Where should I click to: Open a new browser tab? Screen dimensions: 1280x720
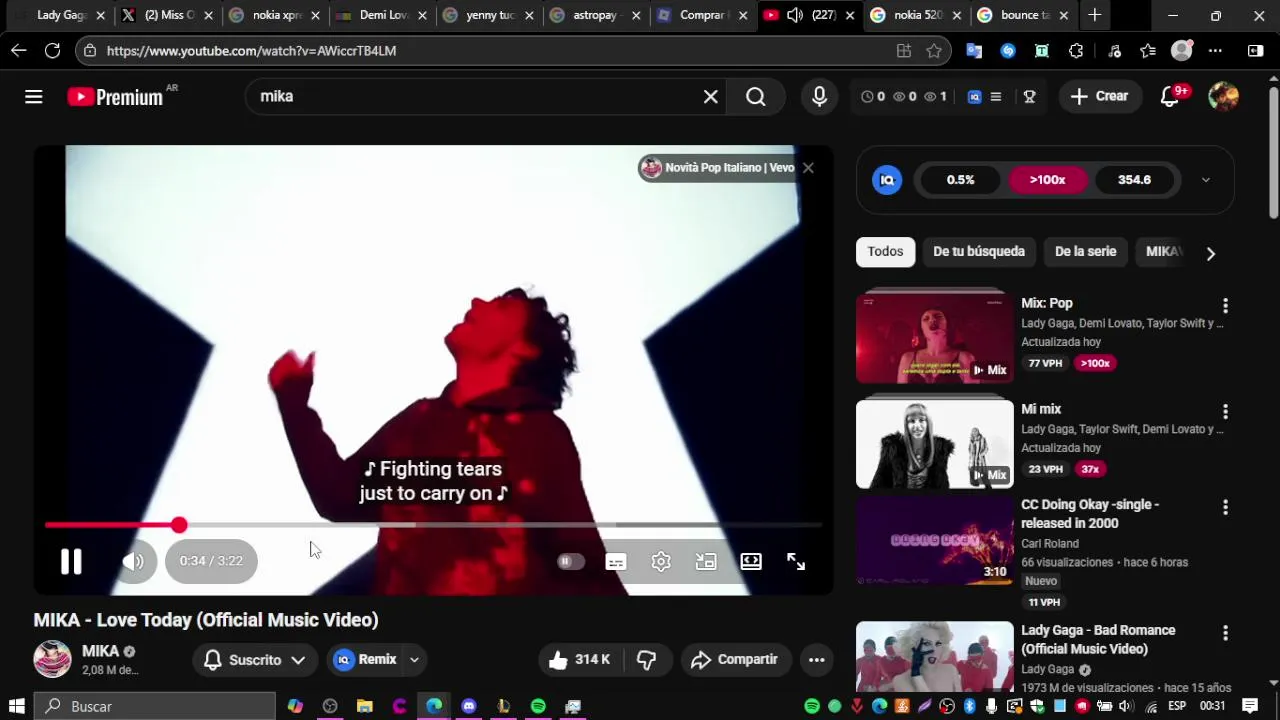tap(1095, 15)
